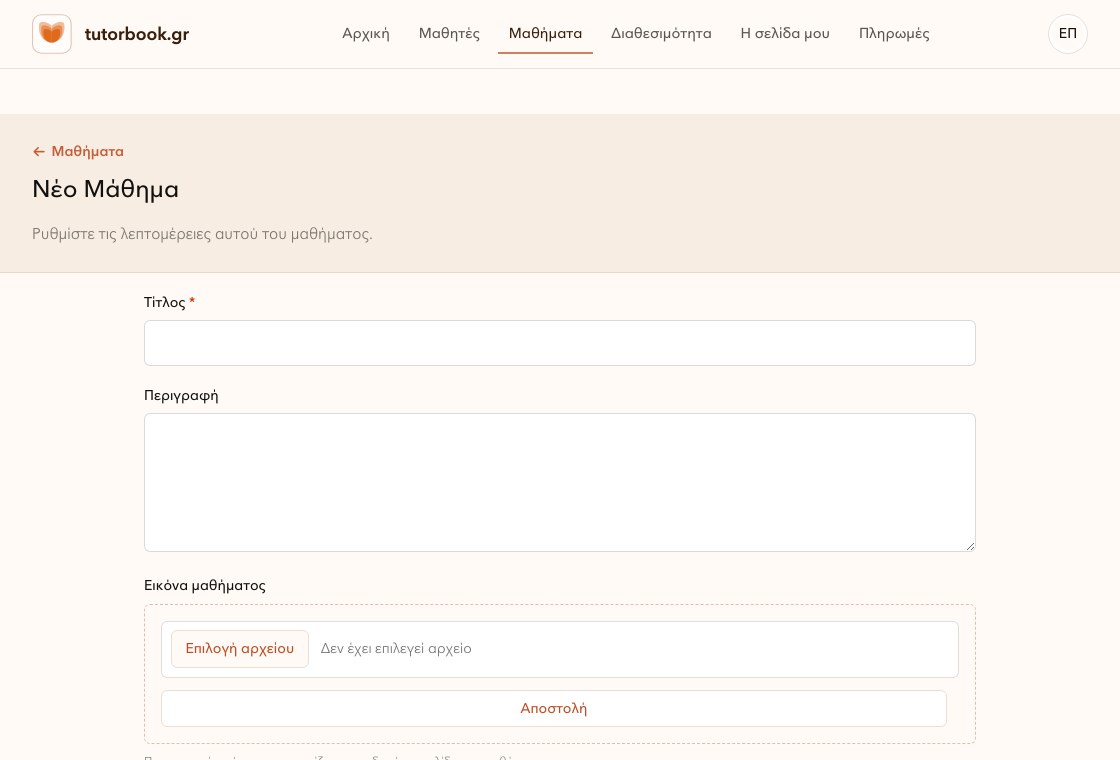Go to the Αρχική page

pyautogui.click(x=366, y=34)
